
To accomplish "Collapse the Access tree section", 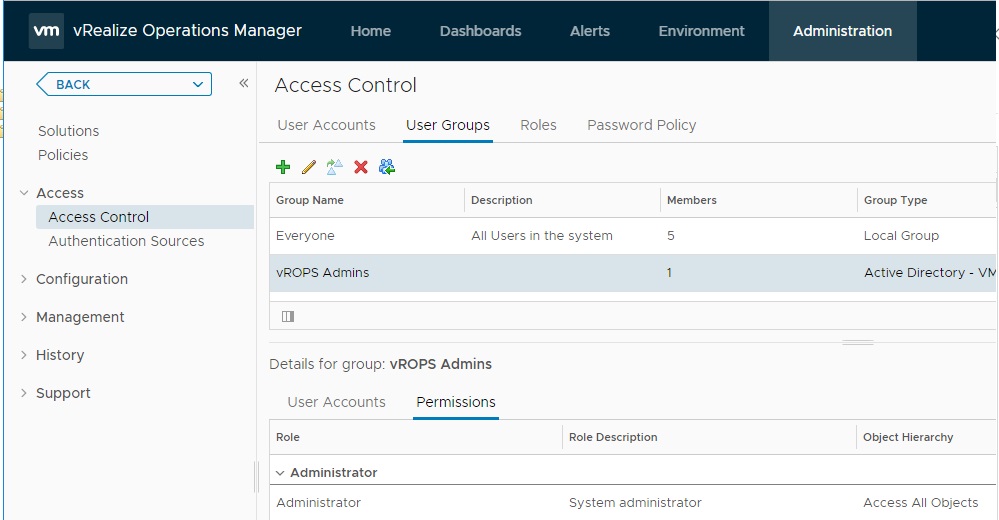I will click(x=24, y=192).
